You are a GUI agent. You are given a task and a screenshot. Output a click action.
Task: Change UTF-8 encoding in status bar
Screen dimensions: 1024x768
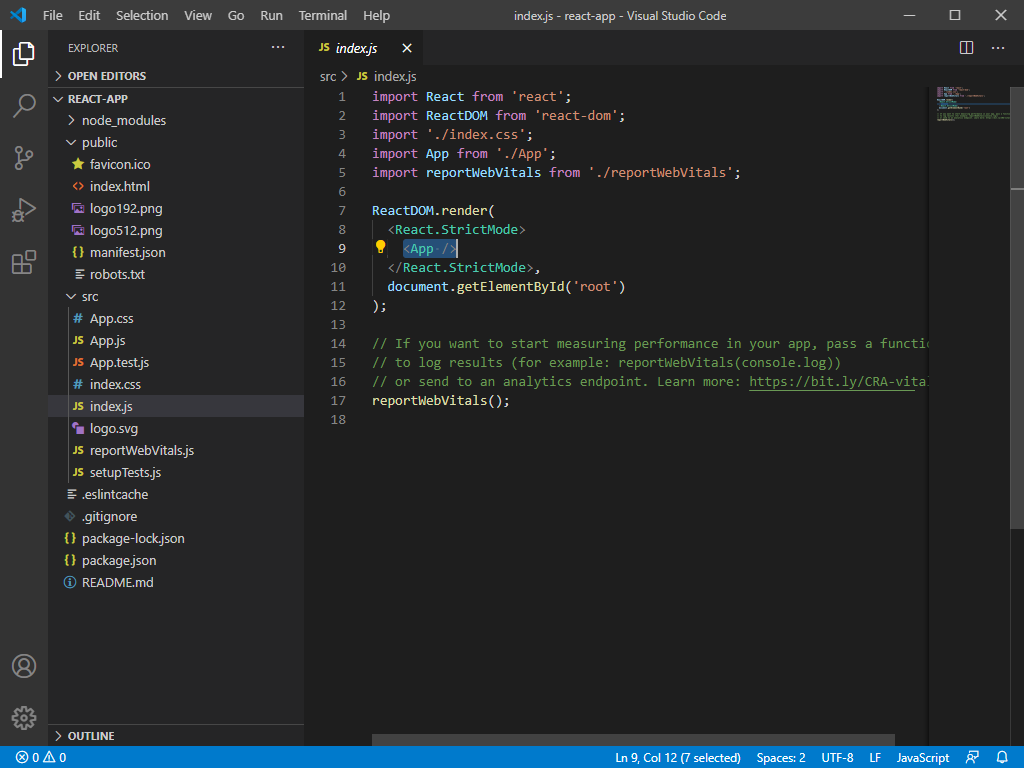[837, 758]
